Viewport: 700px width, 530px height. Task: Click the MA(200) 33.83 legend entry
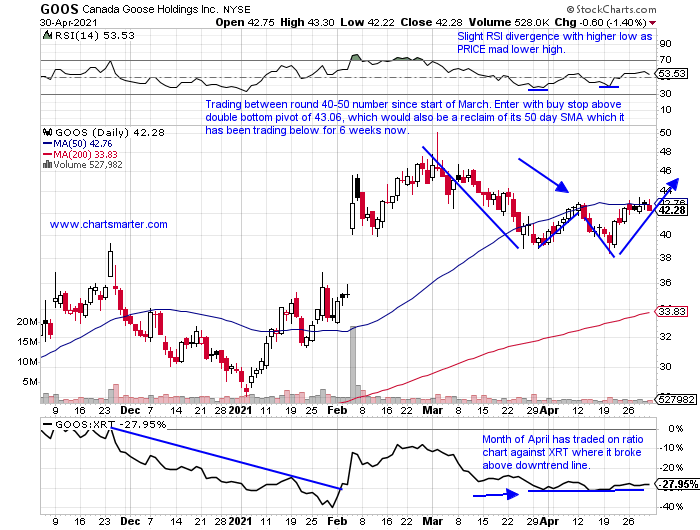coord(80,154)
